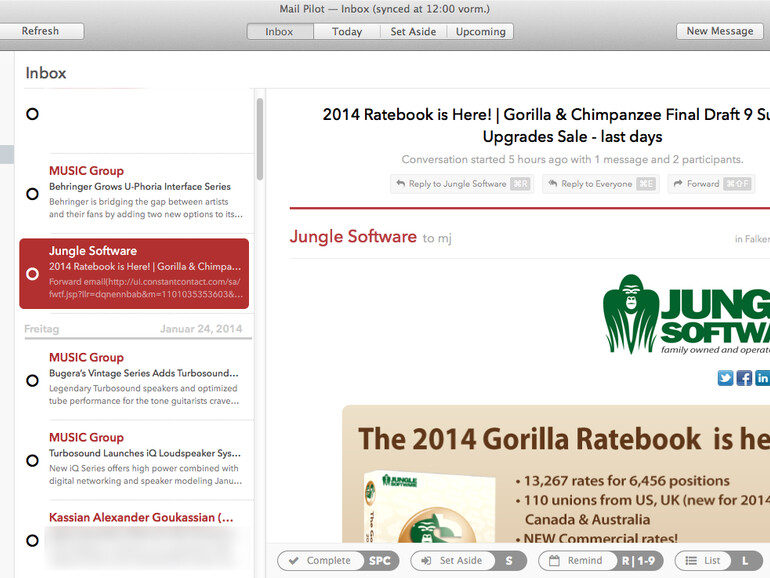Switch to the Inbox tab
The height and width of the screenshot is (578, 770).
[279, 31]
